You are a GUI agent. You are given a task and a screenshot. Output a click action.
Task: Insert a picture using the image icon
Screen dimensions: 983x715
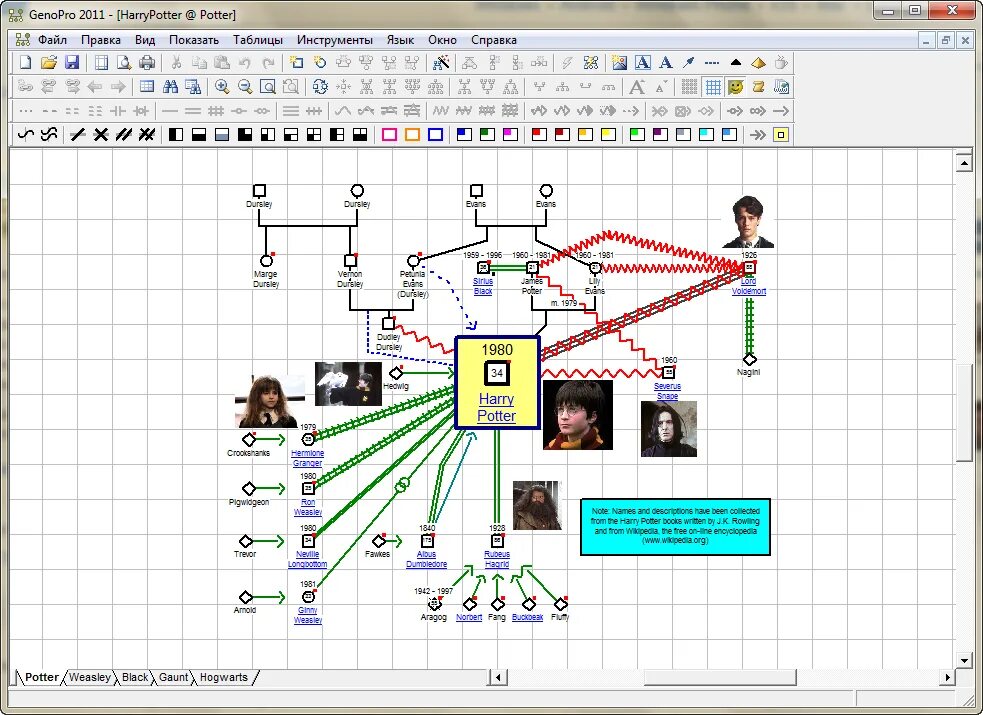click(x=619, y=63)
